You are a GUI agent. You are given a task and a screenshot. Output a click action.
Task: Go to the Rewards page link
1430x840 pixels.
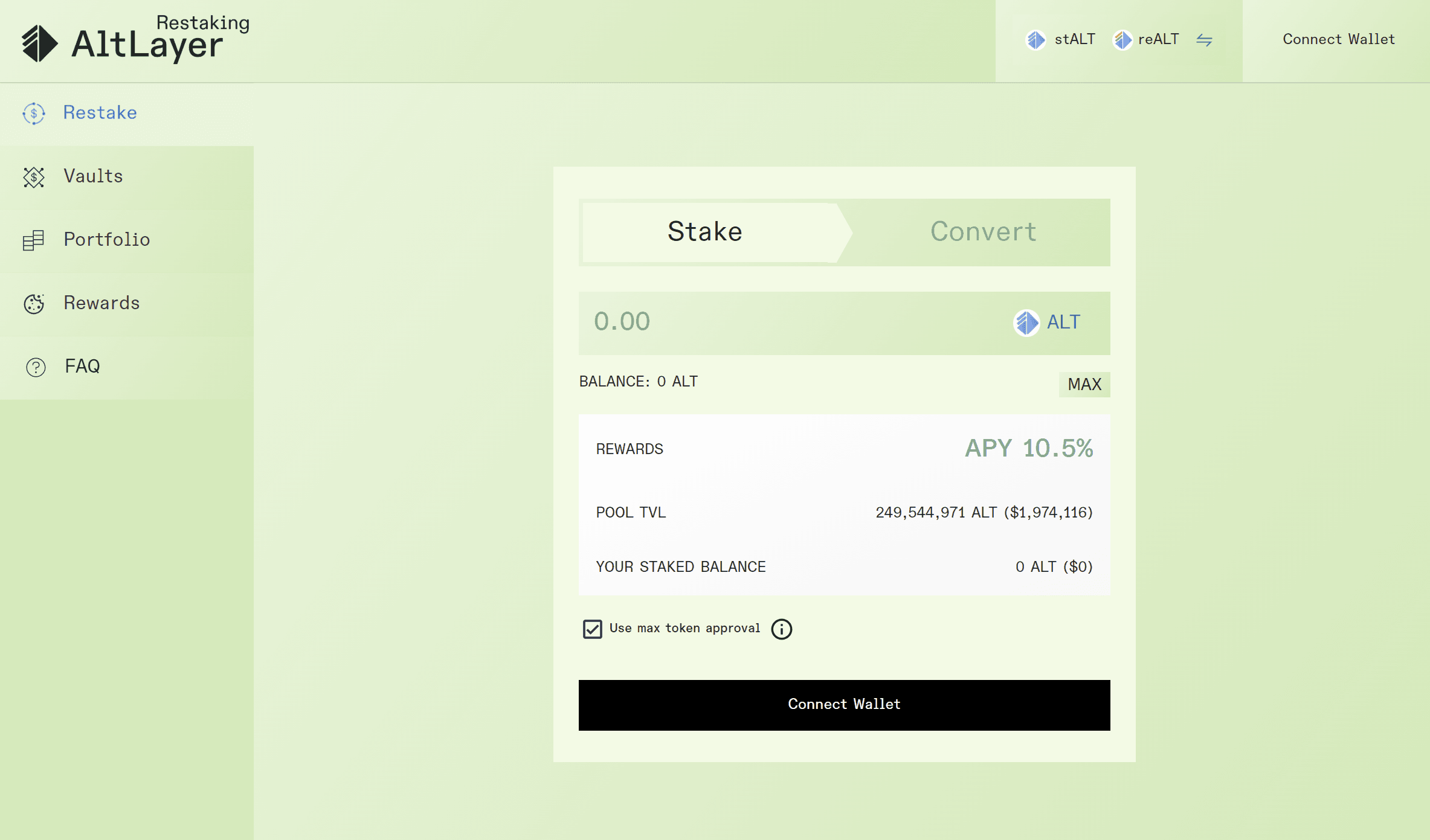tap(101, 303)
